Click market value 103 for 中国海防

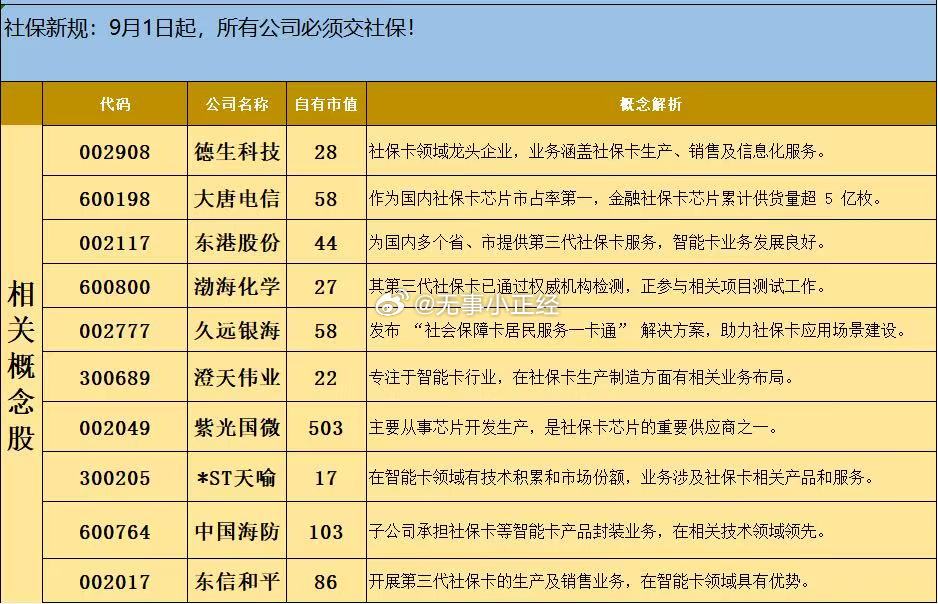tap(326, 532)
